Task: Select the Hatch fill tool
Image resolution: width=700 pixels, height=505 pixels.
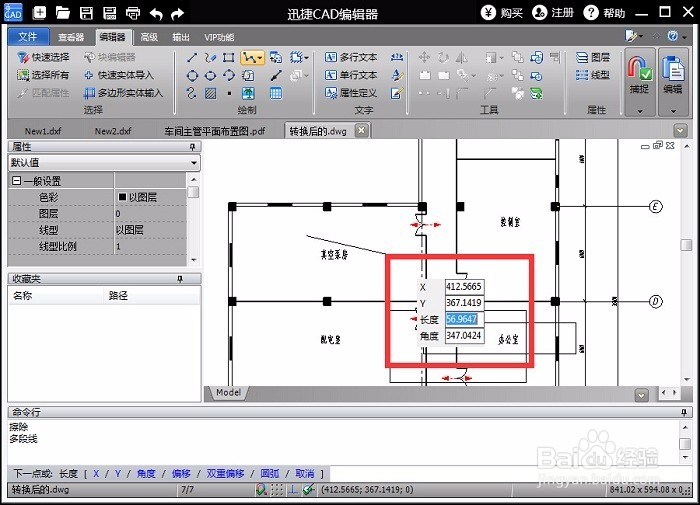Action: coord(210,93)
